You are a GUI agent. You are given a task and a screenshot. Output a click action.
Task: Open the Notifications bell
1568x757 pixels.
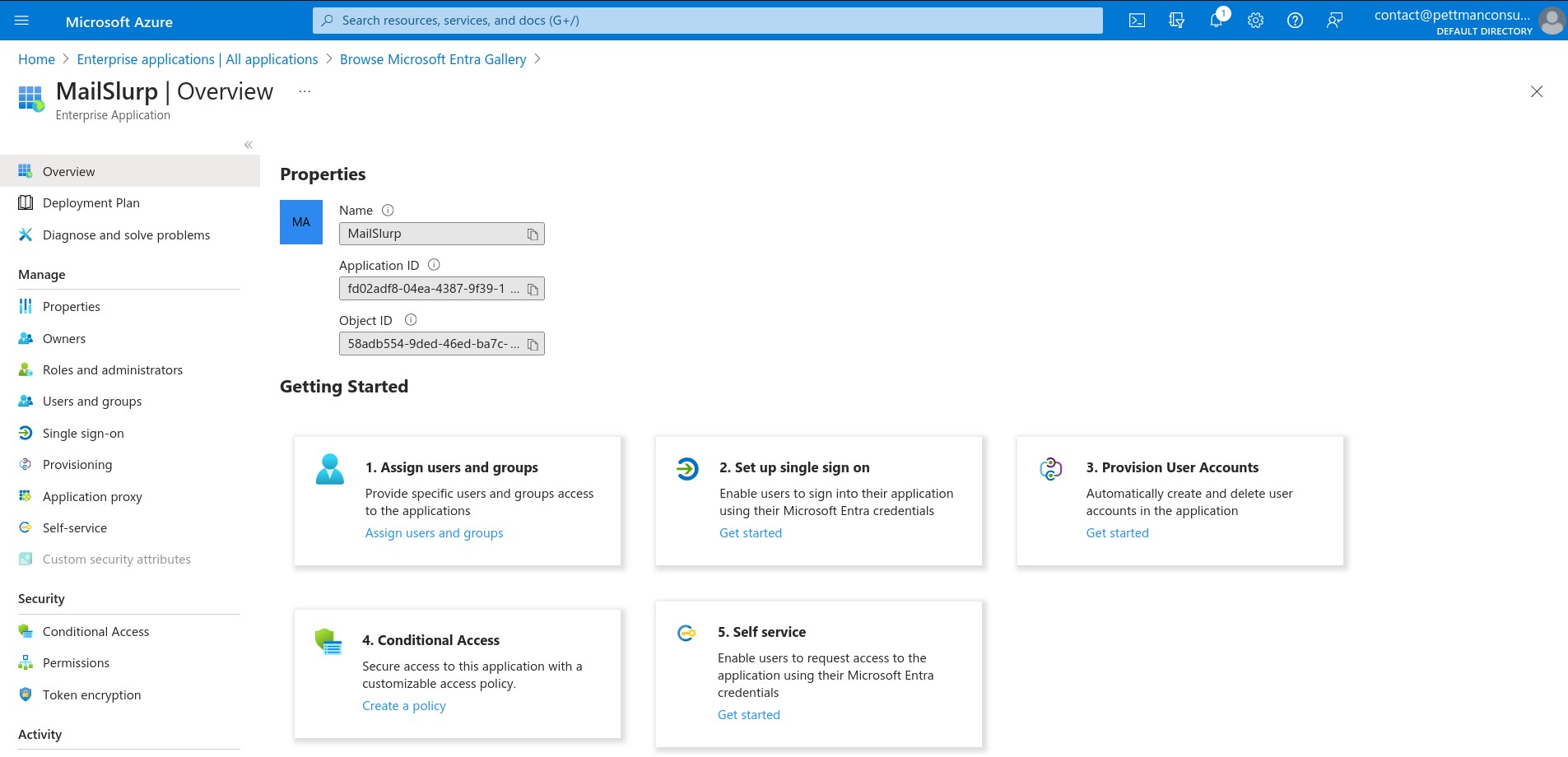coord(1217,20)
